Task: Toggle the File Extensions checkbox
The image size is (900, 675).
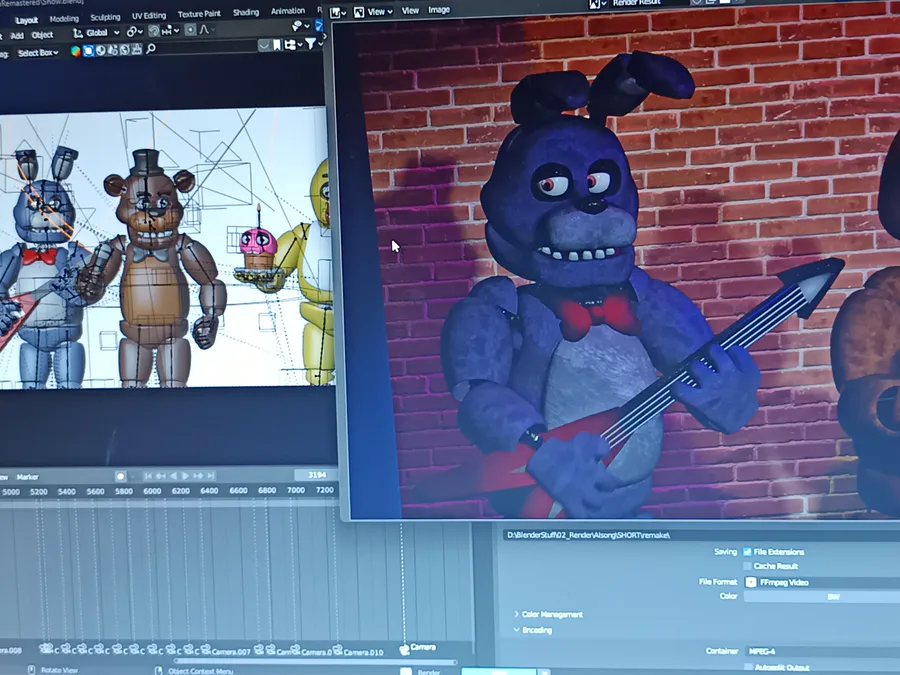Action: click(747, 552)
